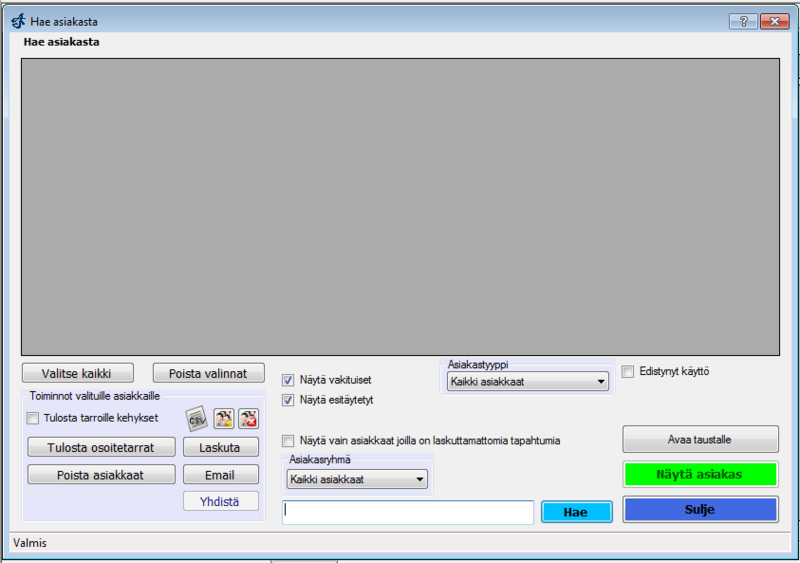This screenshot has width=800, height=563.
Task: Open the Asiakastyyppi dropdown
Action: pyautogui.click(x=529, y=382)
